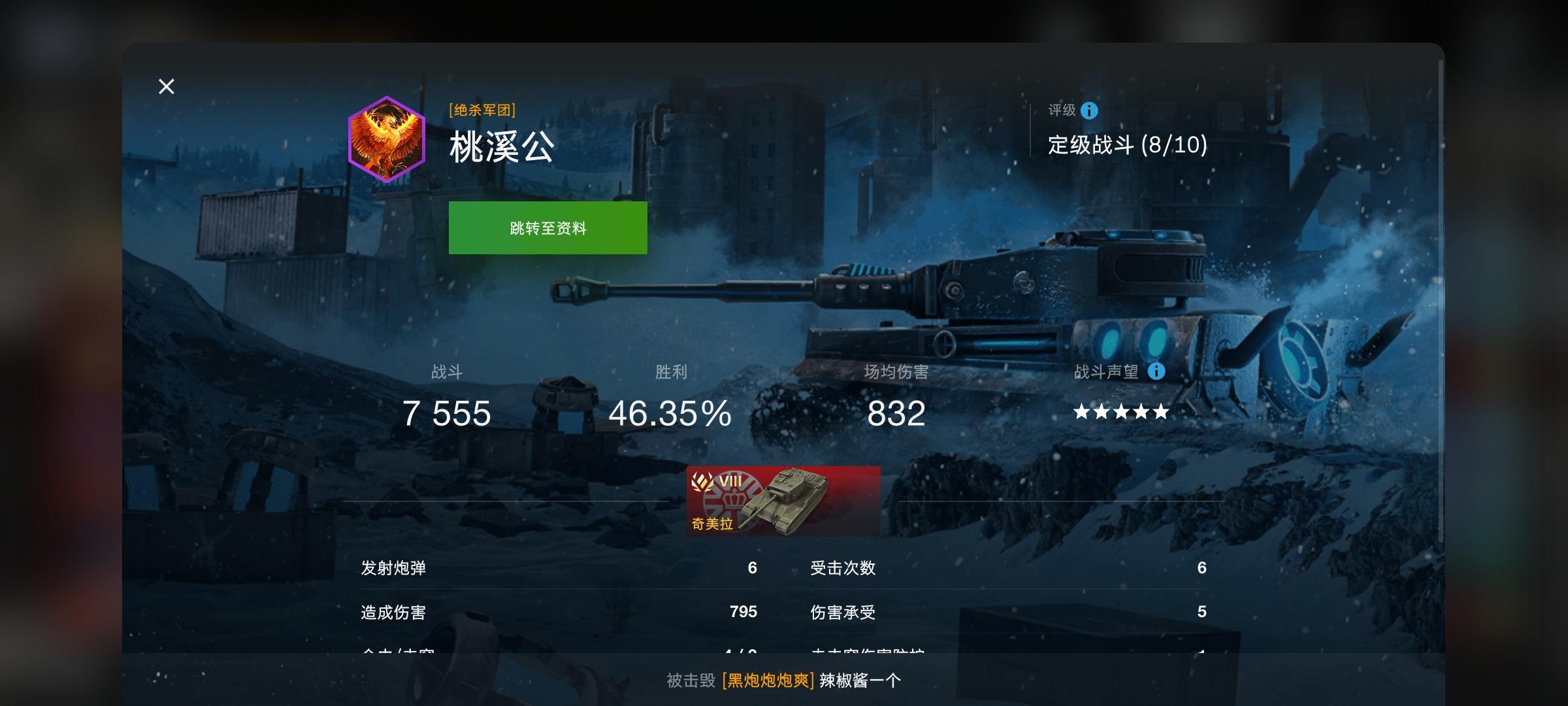Click the 发射炮弹 stats row

point(559,567)
